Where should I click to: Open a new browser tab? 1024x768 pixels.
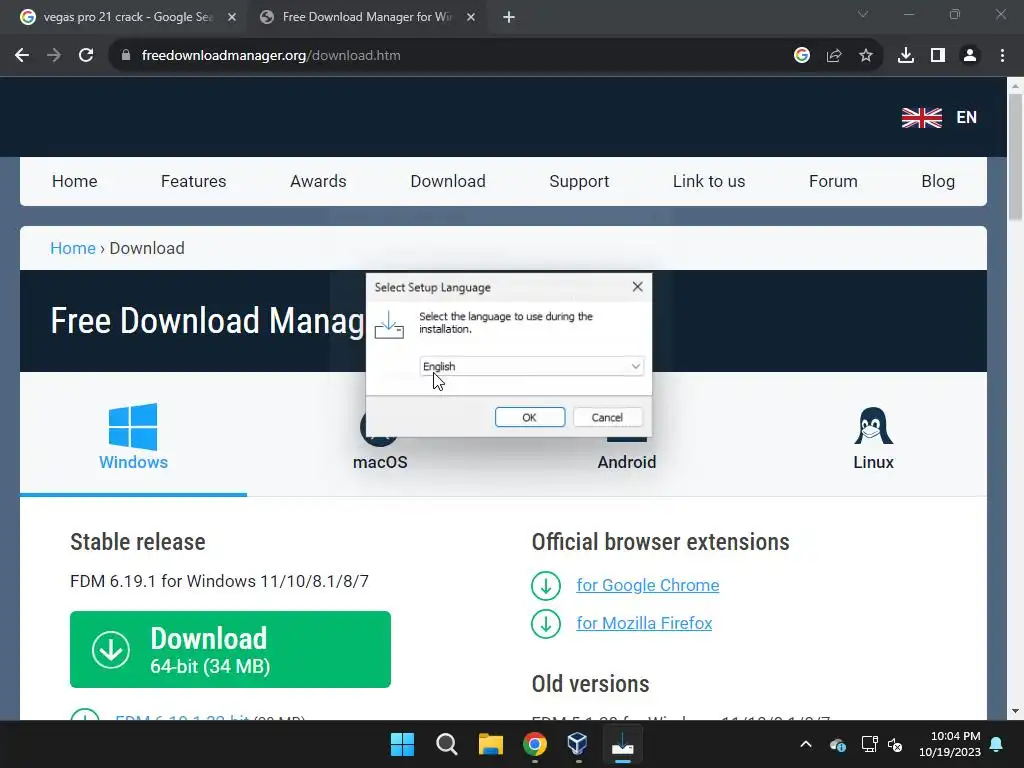click(x=509, y=17)
